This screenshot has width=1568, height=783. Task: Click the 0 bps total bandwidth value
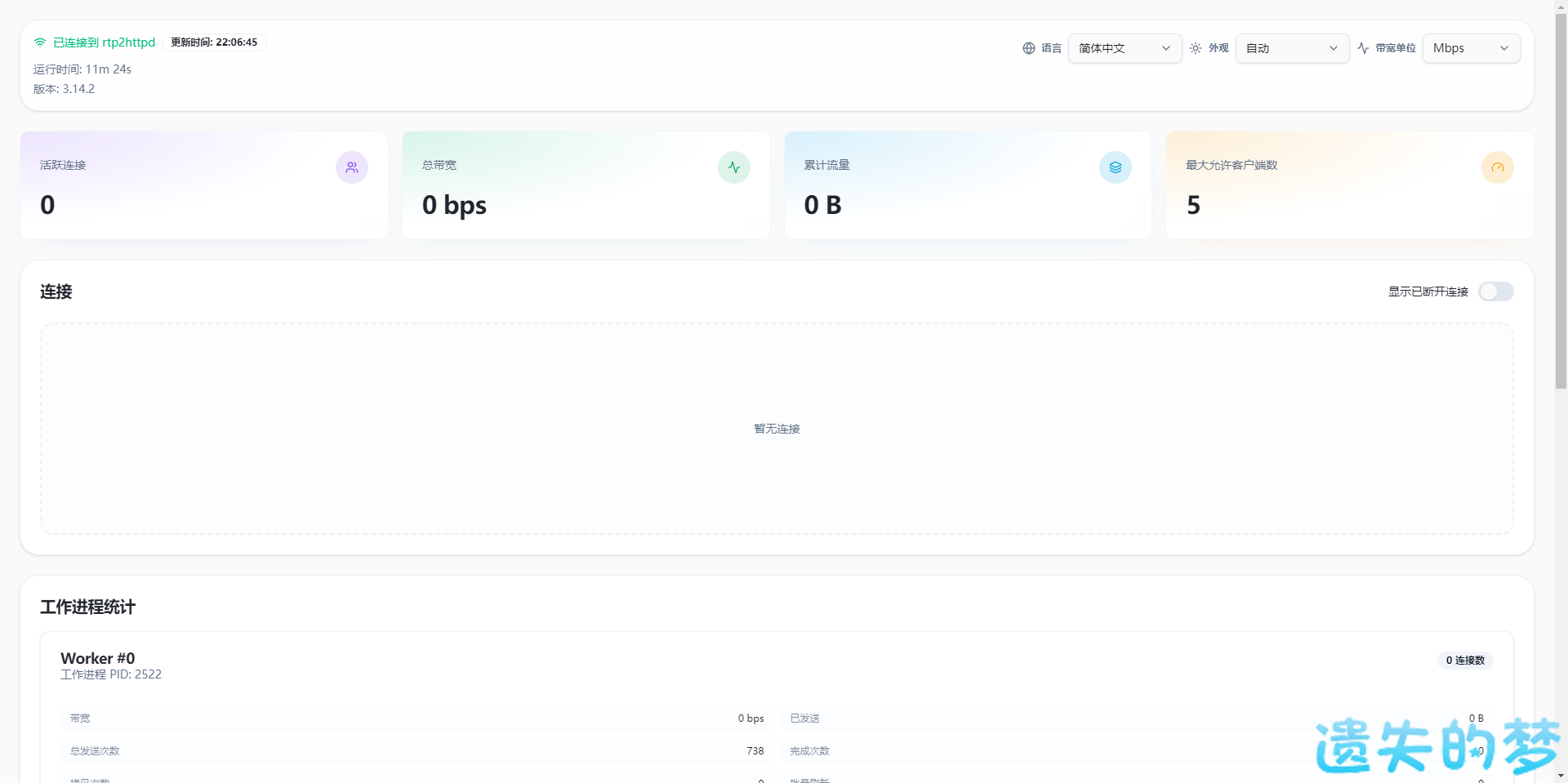pyautogui.click(x=454, y=205)
